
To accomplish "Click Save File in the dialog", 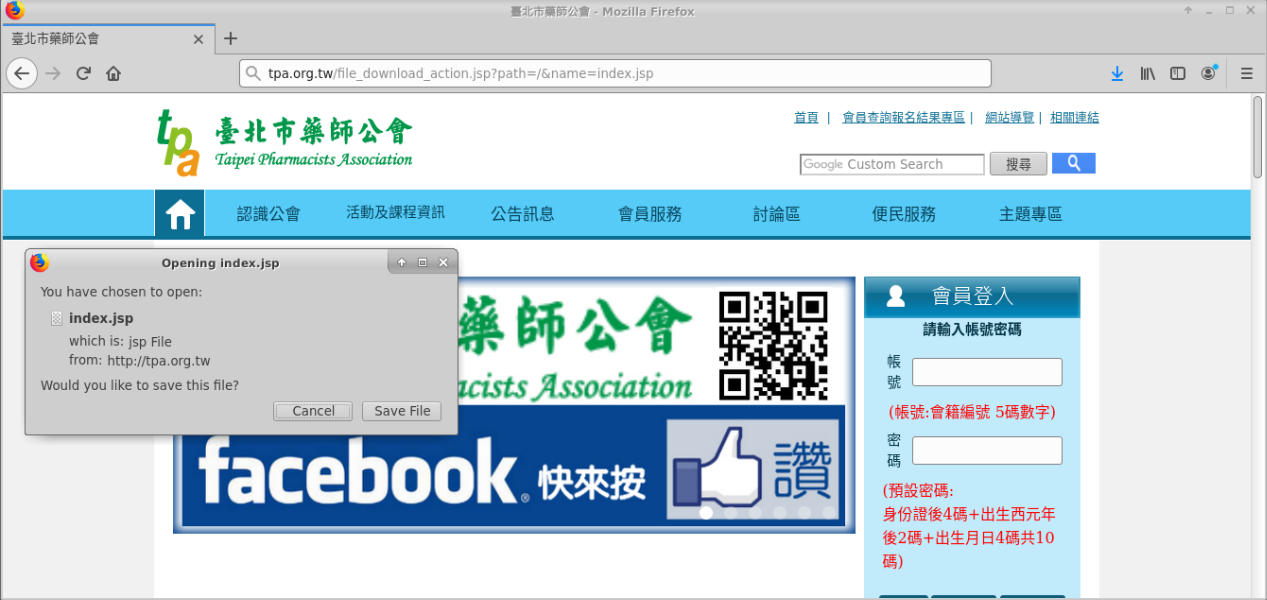I will click(402, 411).
